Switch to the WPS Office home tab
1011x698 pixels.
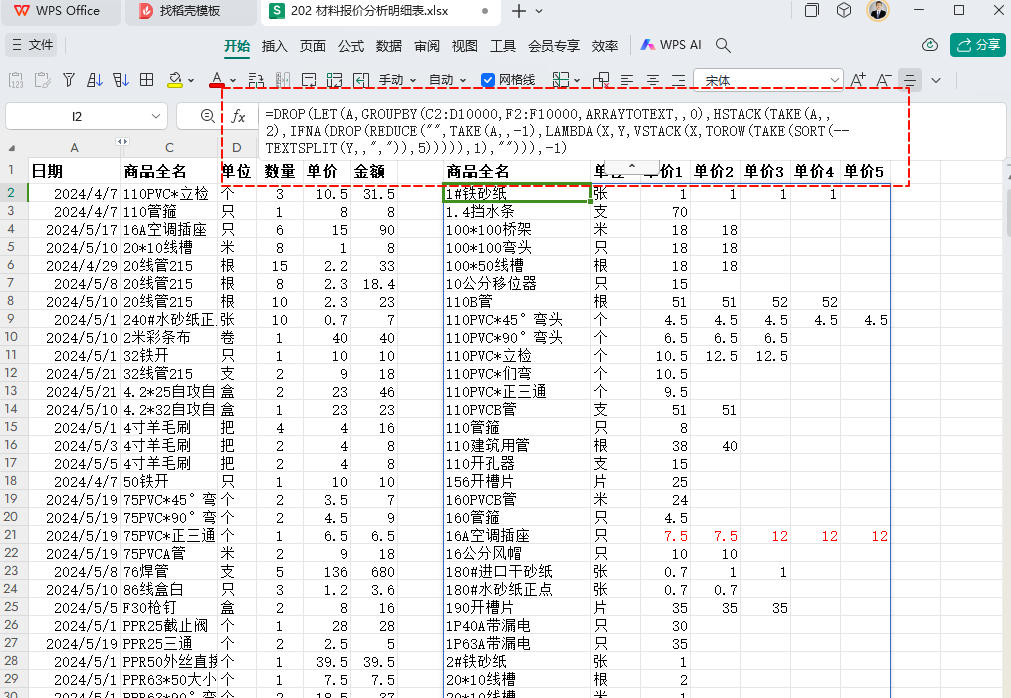[x=60, y=12]
